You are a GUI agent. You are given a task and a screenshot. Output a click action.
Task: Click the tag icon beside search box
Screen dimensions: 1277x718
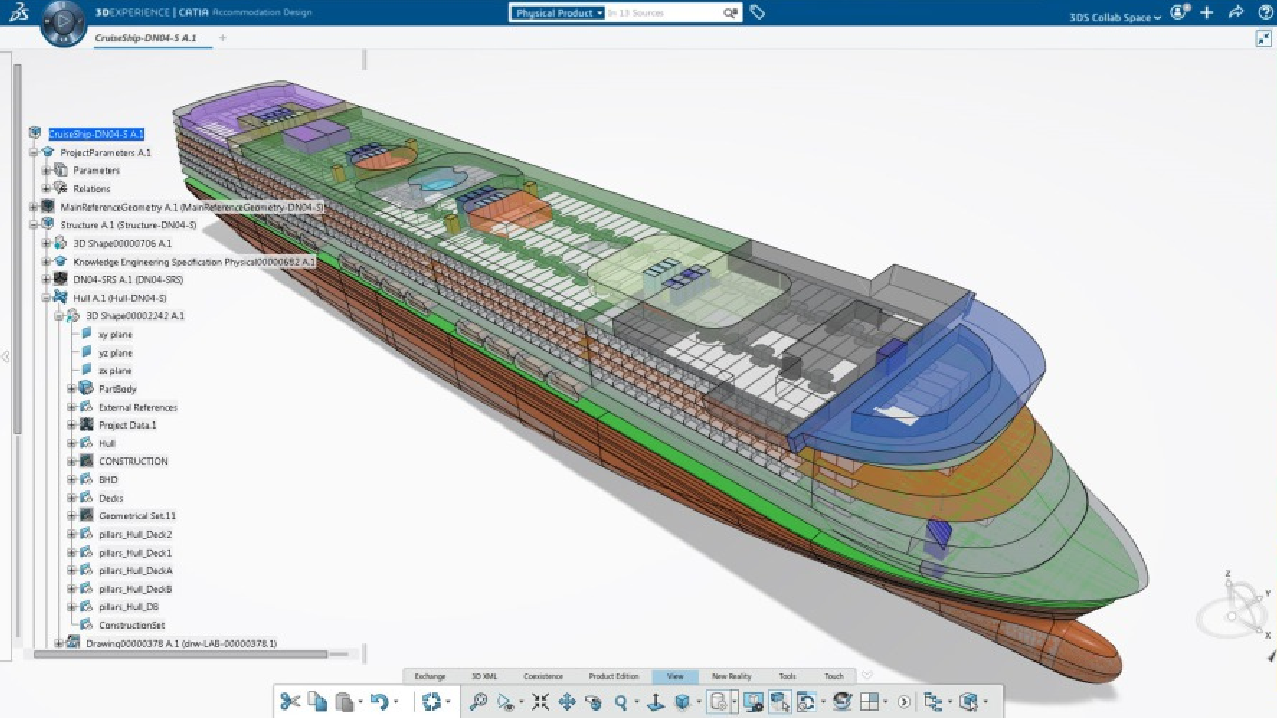coord(758,13)
